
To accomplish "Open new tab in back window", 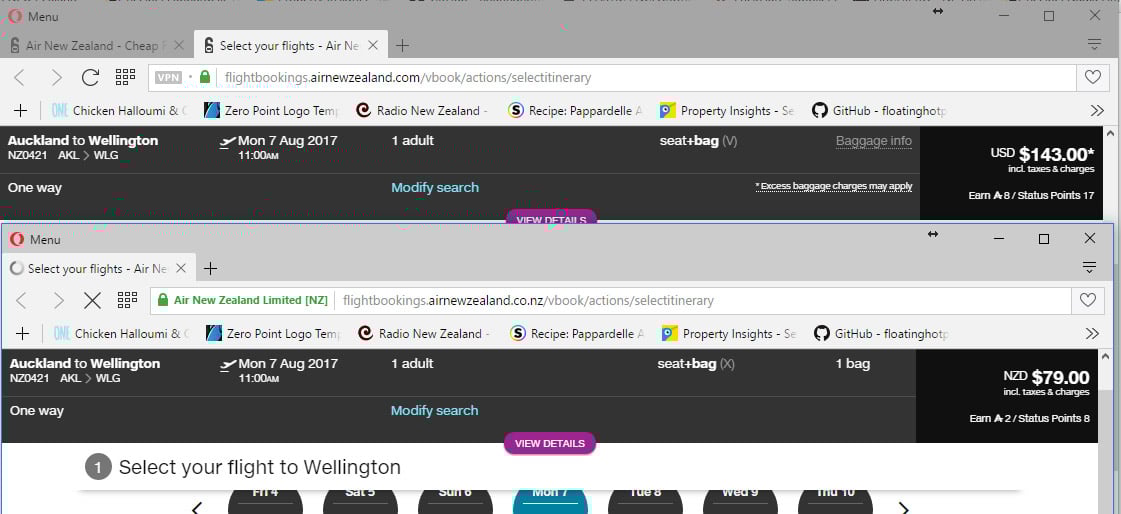I will (403, 46).
